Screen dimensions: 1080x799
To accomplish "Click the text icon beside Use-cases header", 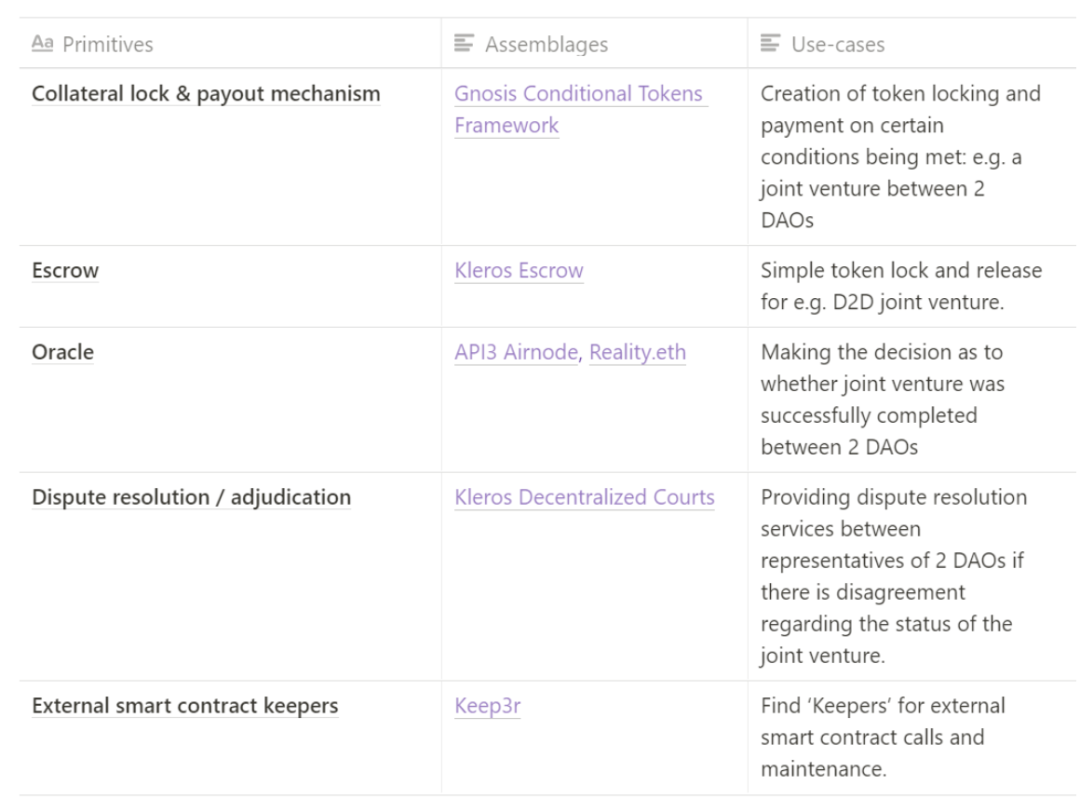I will pyautogui.click(x=770, y=44).
